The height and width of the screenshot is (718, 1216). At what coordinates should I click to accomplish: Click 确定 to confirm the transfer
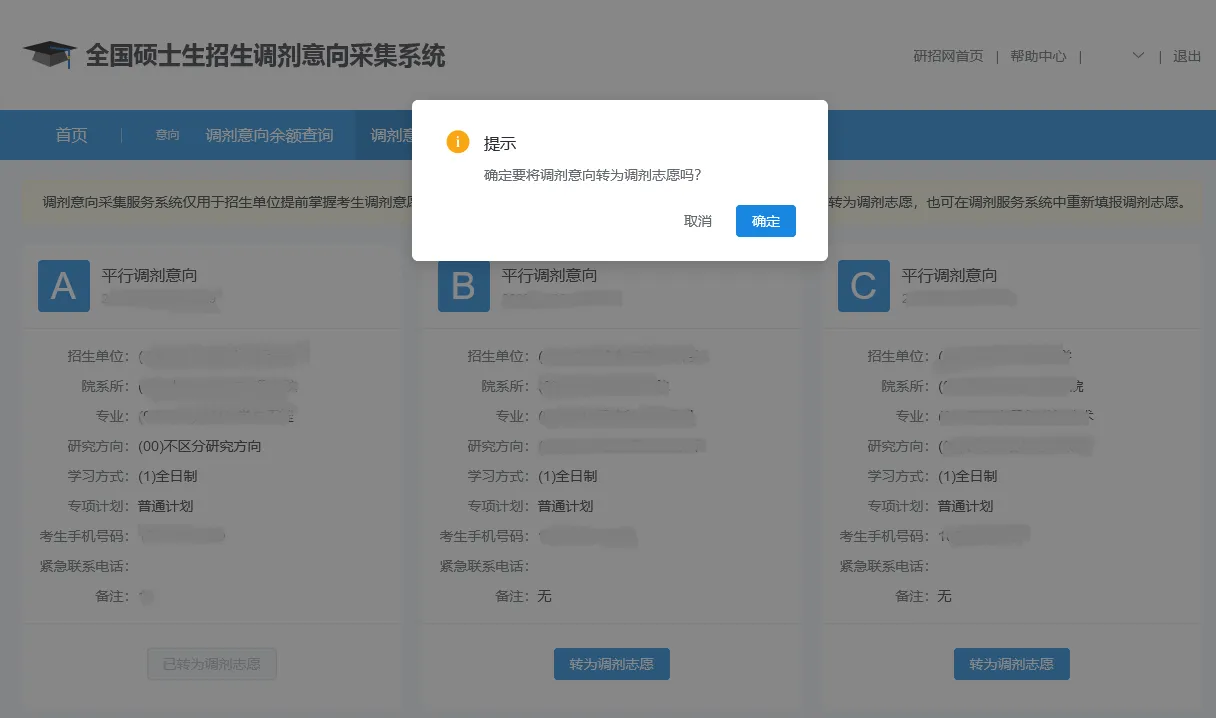click(x=765, y=221)
